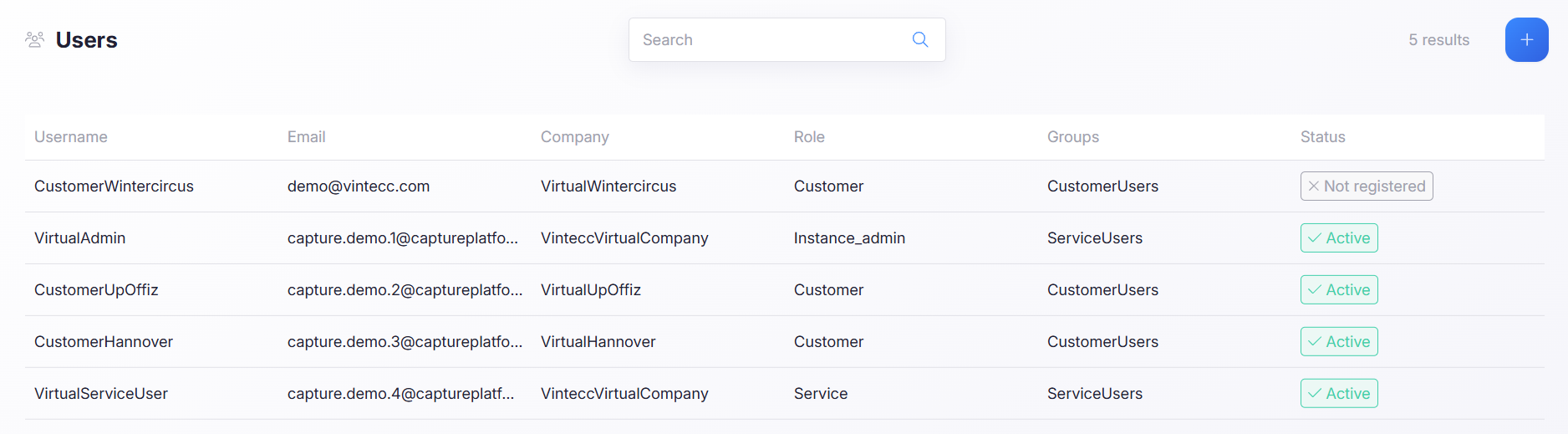This screenshot has height=434, width=1568.
Task: Click the 5 results count label
Action: point(1438,40)
